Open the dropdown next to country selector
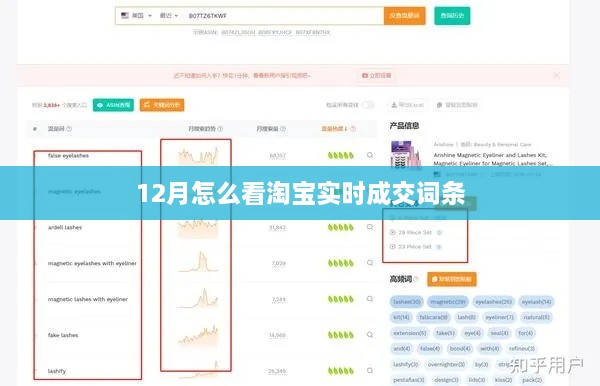Viewport: 600px width, 386px height. (x=169, y=16)
